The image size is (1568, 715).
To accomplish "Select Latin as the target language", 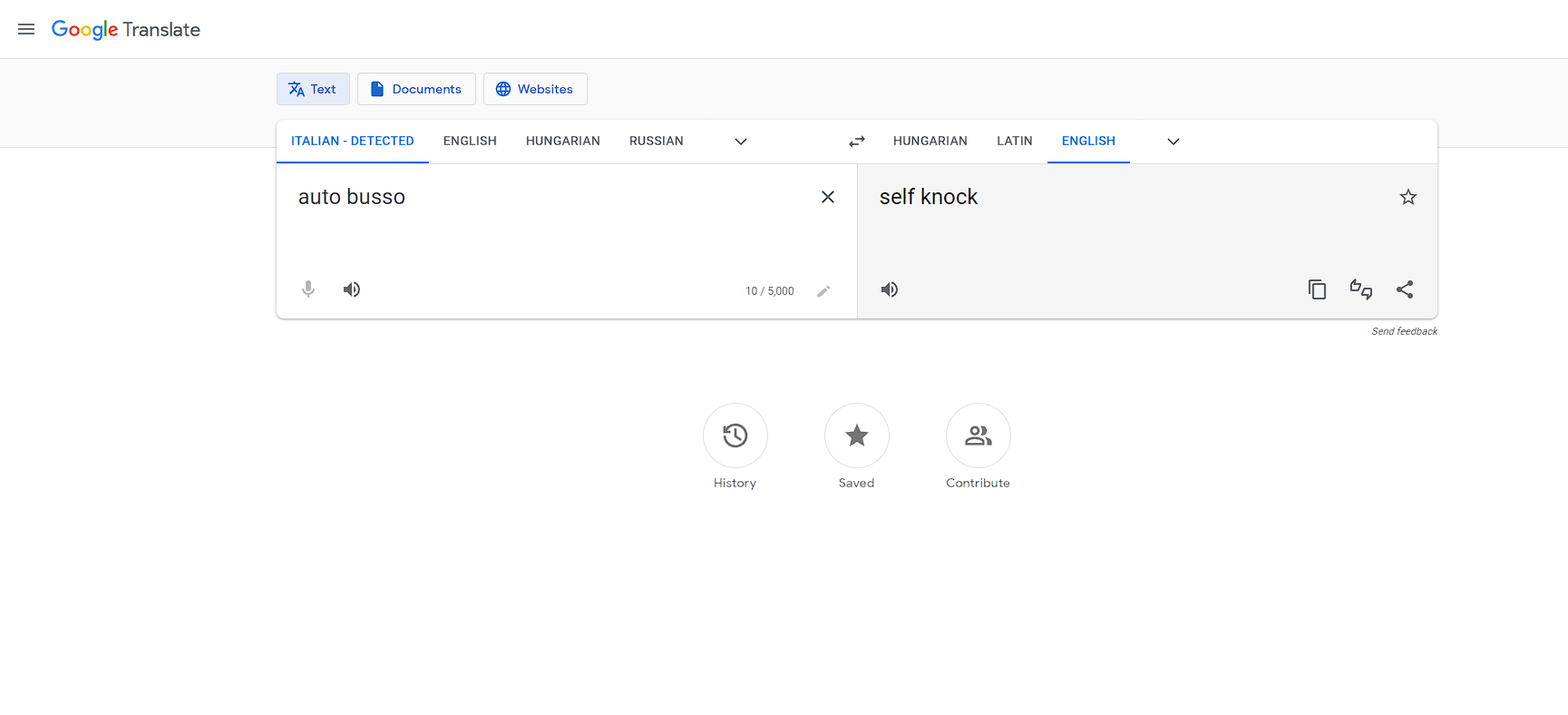I will point(1014,142).
